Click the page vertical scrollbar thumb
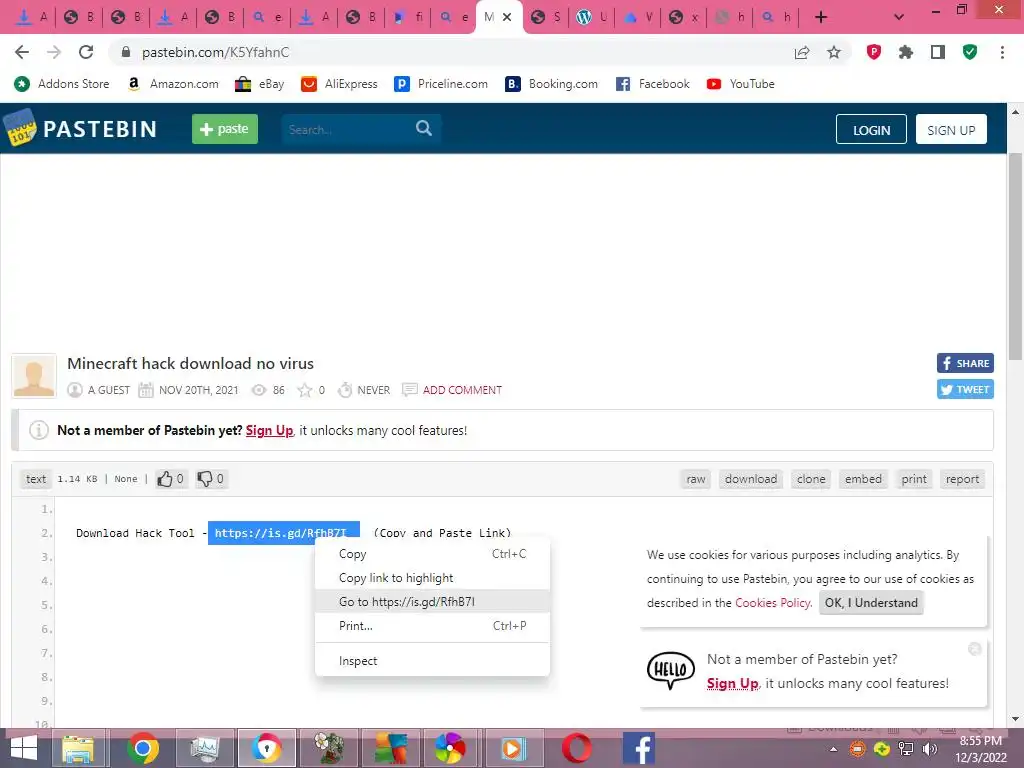This screenshot has width=1024, height=768. [1015, 255]
